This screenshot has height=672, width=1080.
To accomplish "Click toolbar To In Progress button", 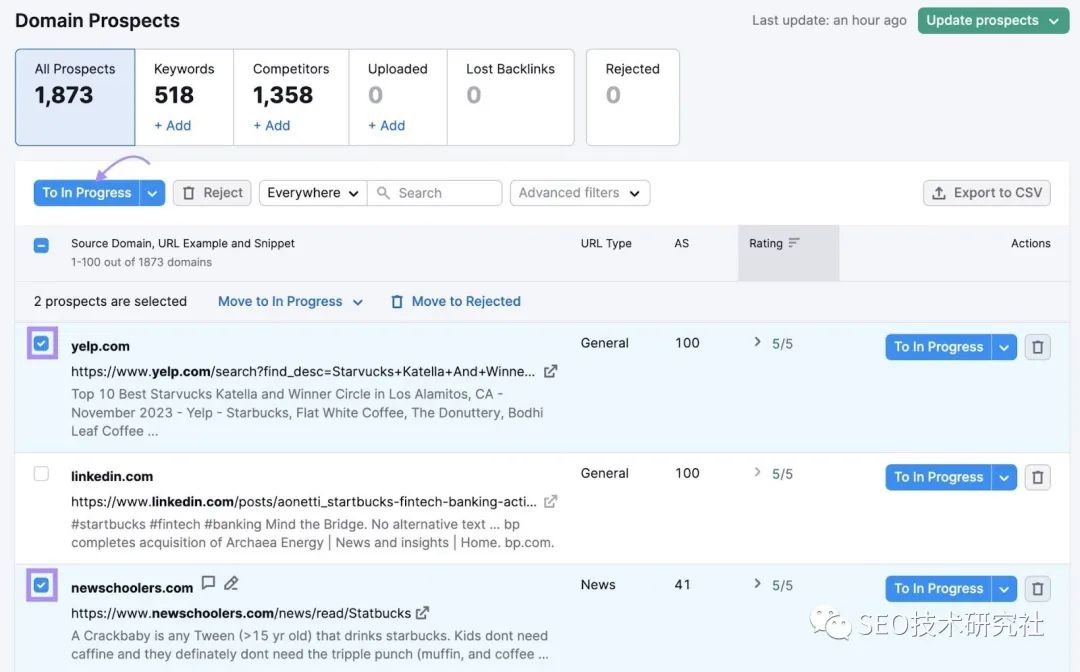I will click(x=87, y=193).
